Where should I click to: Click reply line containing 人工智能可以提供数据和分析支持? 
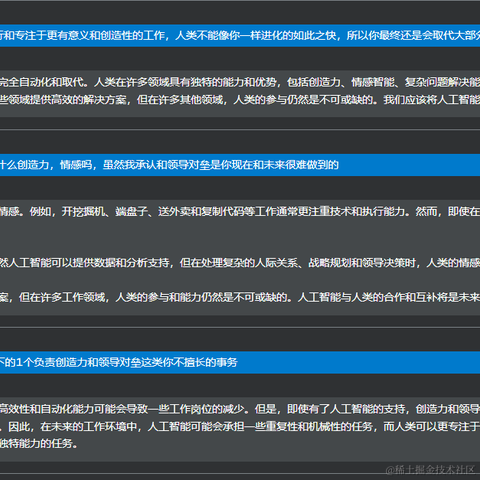click(240, 263)
